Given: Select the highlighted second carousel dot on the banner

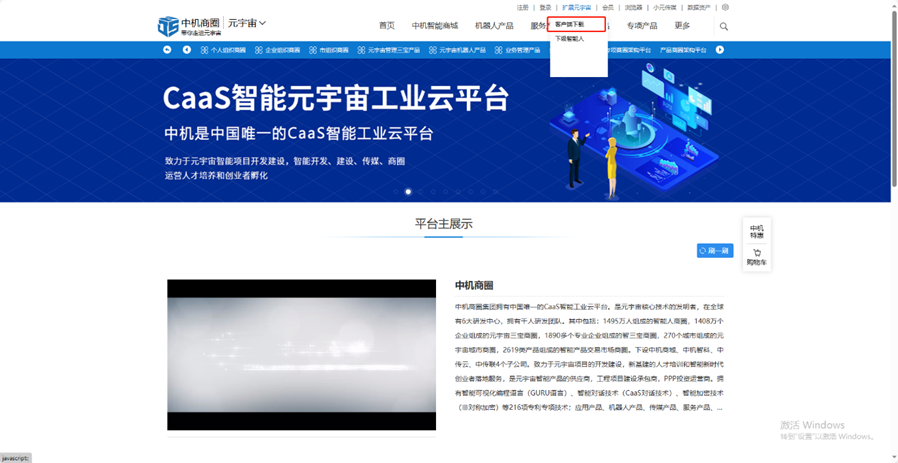Looking at the screenshot, I should click(408, 192).
